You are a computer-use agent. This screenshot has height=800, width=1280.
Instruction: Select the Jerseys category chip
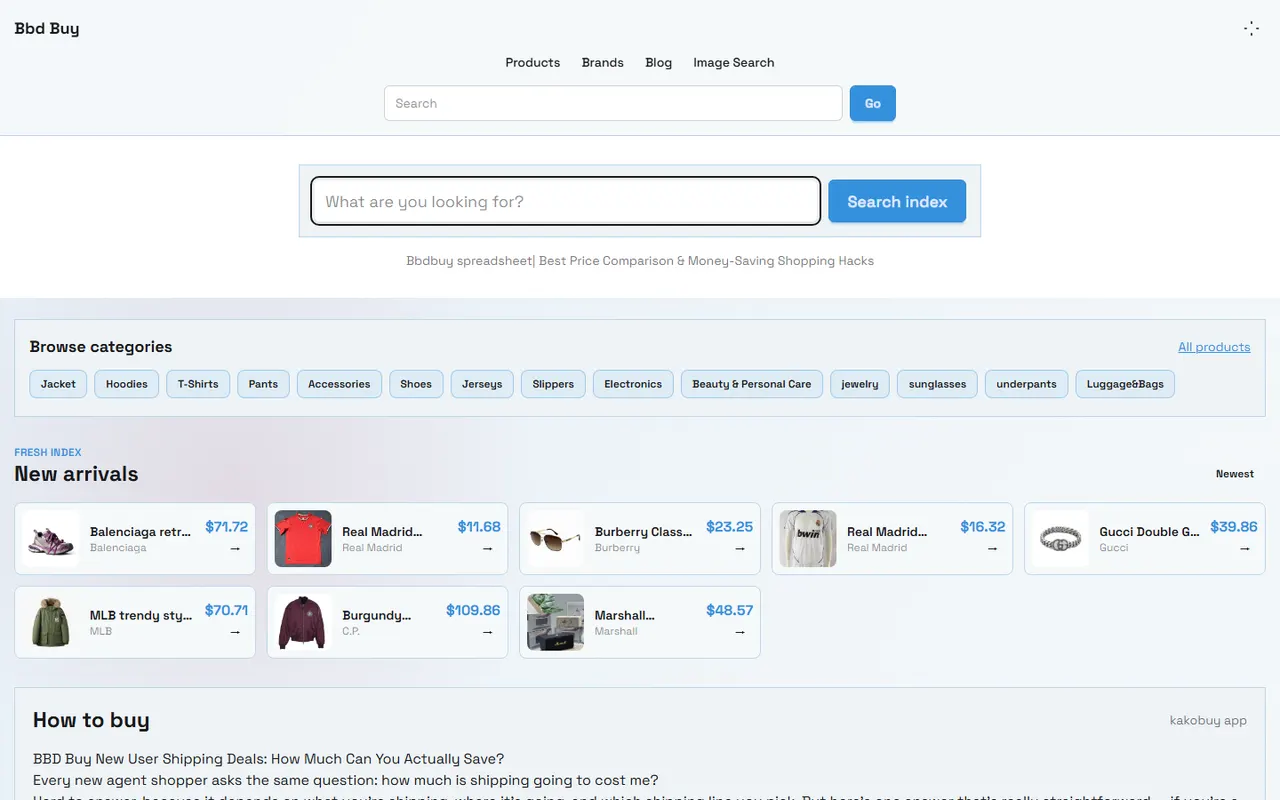[x=482, y=384]
